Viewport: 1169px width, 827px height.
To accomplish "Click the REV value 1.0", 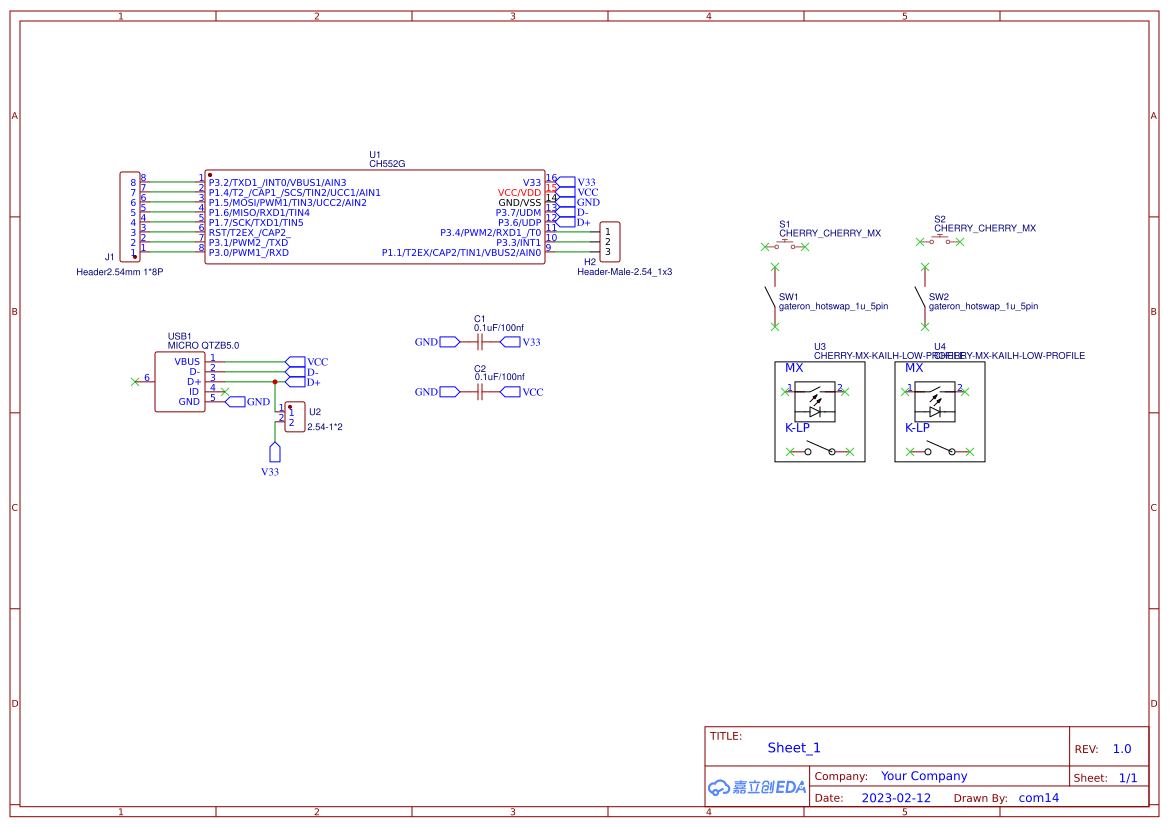I will pyautogui.click(x=1121, y=748).
